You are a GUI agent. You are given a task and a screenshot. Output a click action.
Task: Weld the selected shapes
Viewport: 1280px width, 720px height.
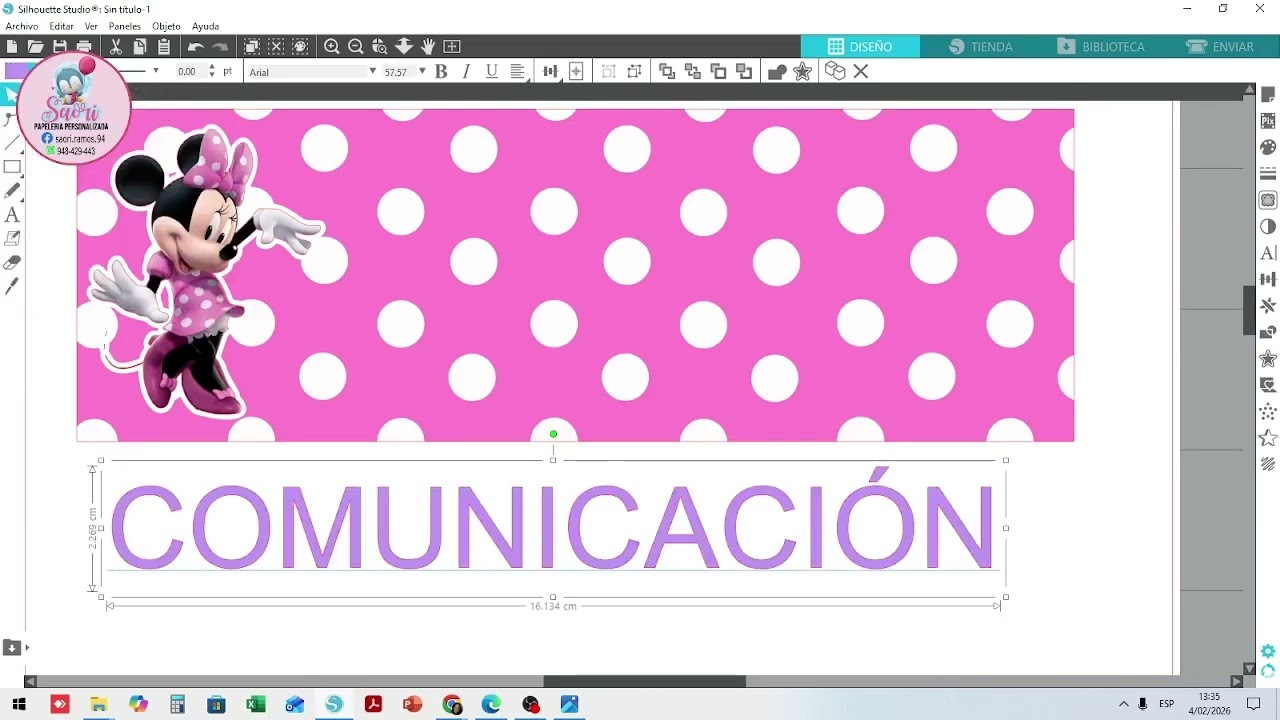[777, 71]
